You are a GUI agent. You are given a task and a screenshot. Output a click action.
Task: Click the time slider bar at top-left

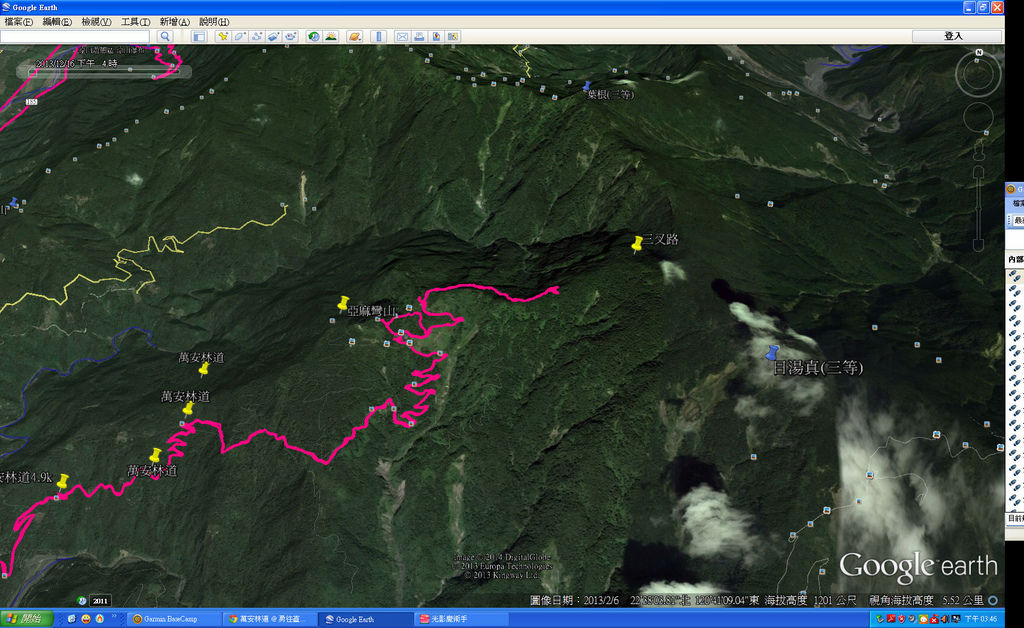(103, 70)
